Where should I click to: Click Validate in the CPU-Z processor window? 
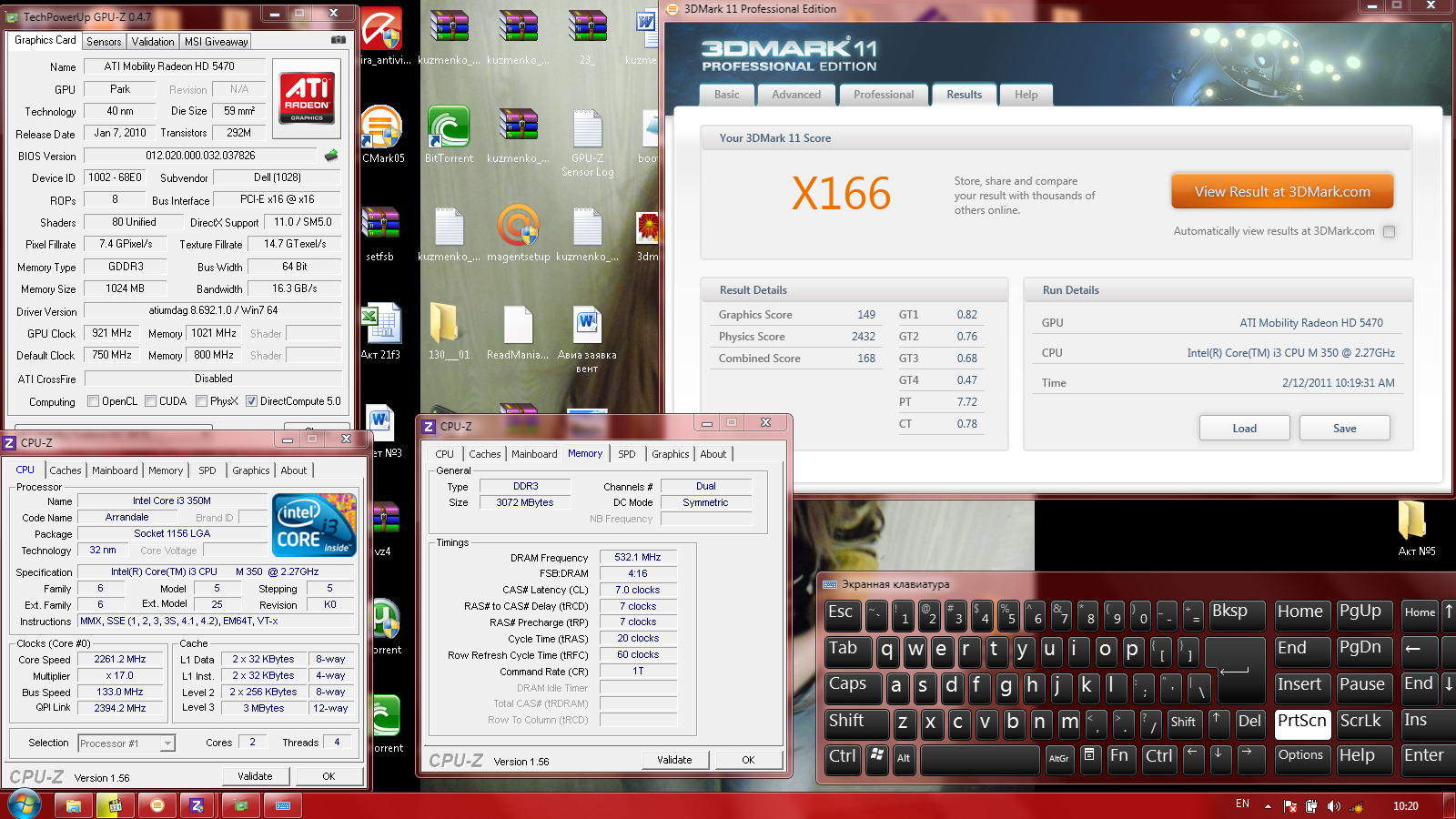(255, 776)
